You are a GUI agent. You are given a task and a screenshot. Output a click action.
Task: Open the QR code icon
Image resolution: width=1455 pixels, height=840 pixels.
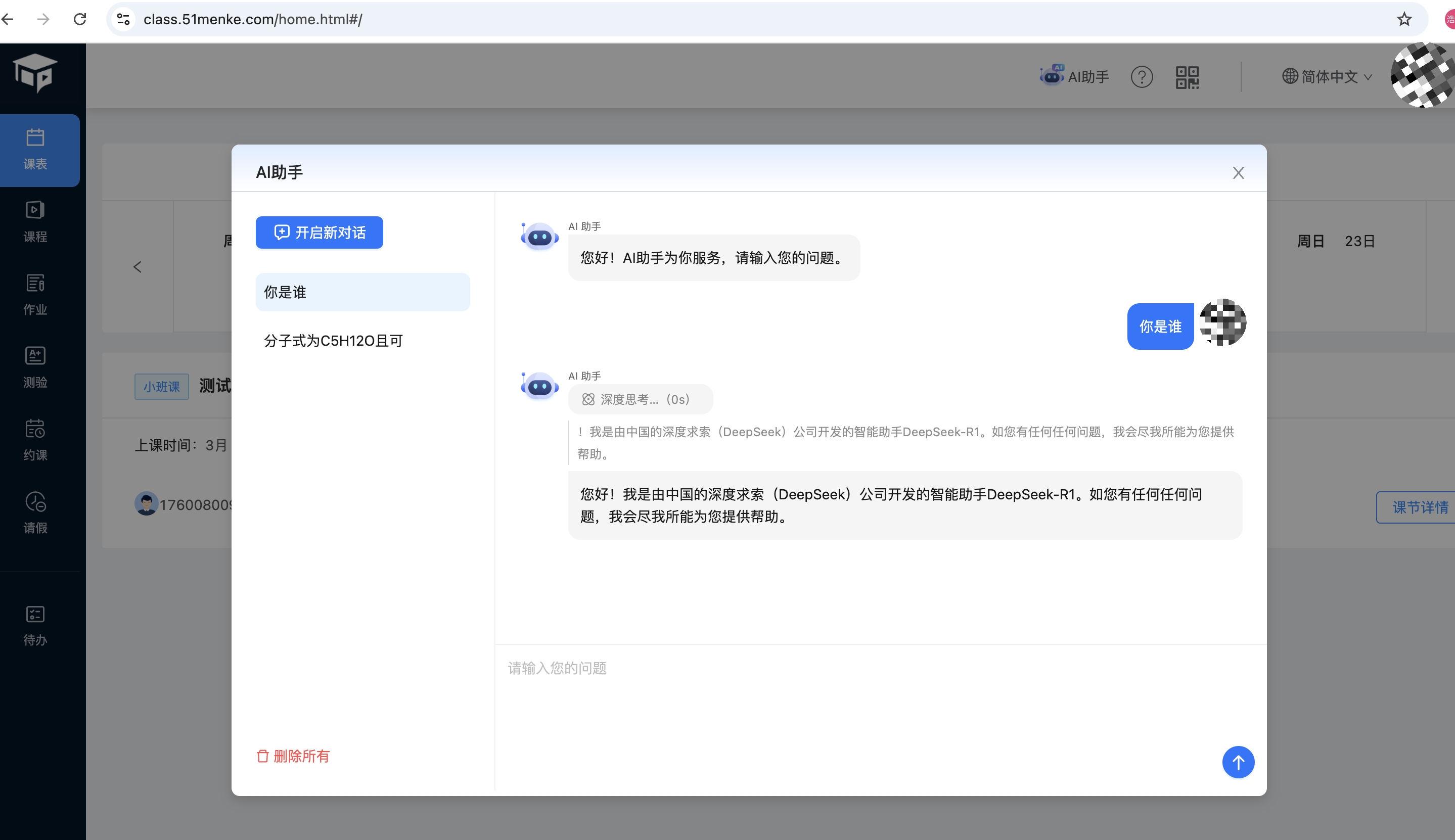pos(1187,77)
